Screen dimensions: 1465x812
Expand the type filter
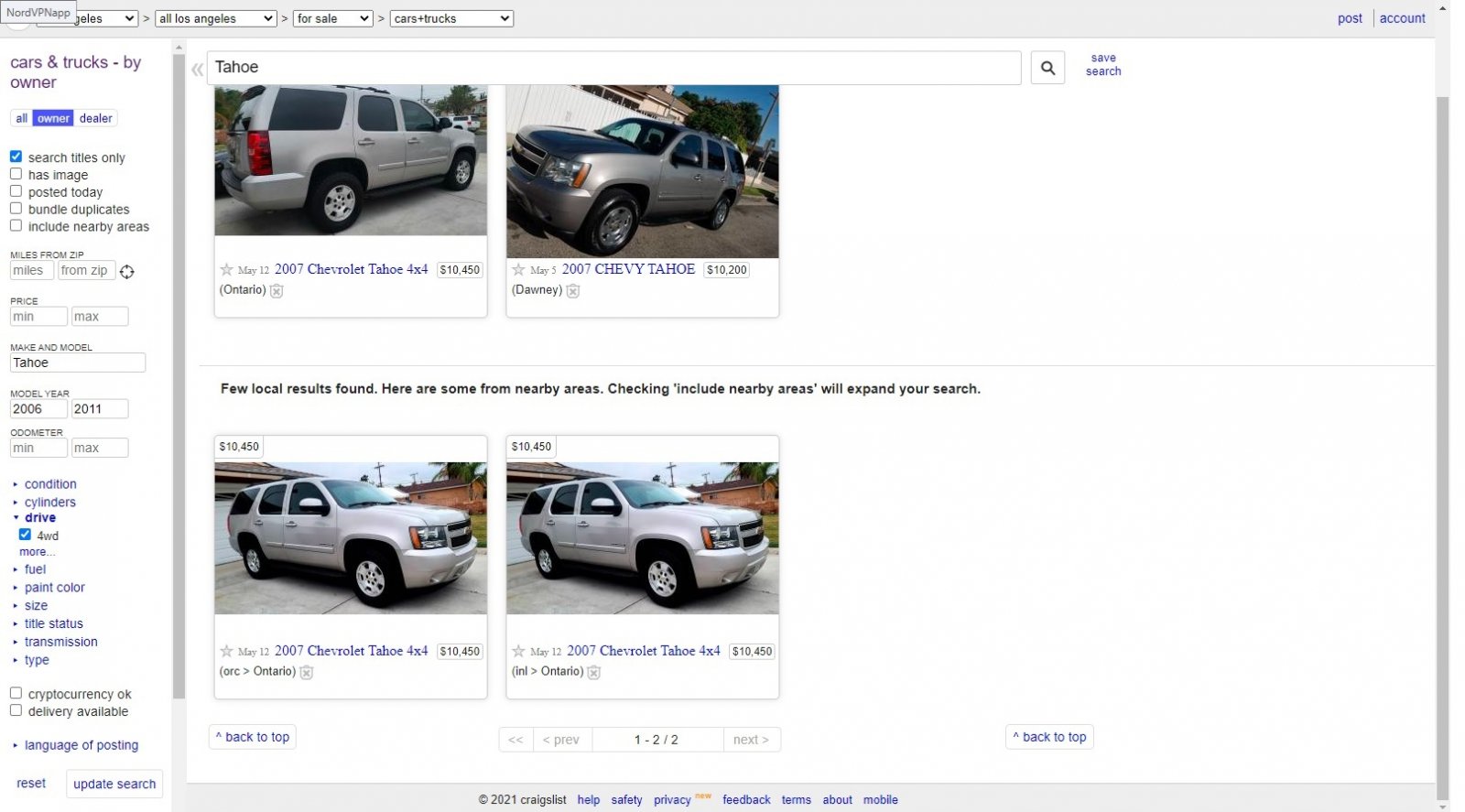(37, 660)
